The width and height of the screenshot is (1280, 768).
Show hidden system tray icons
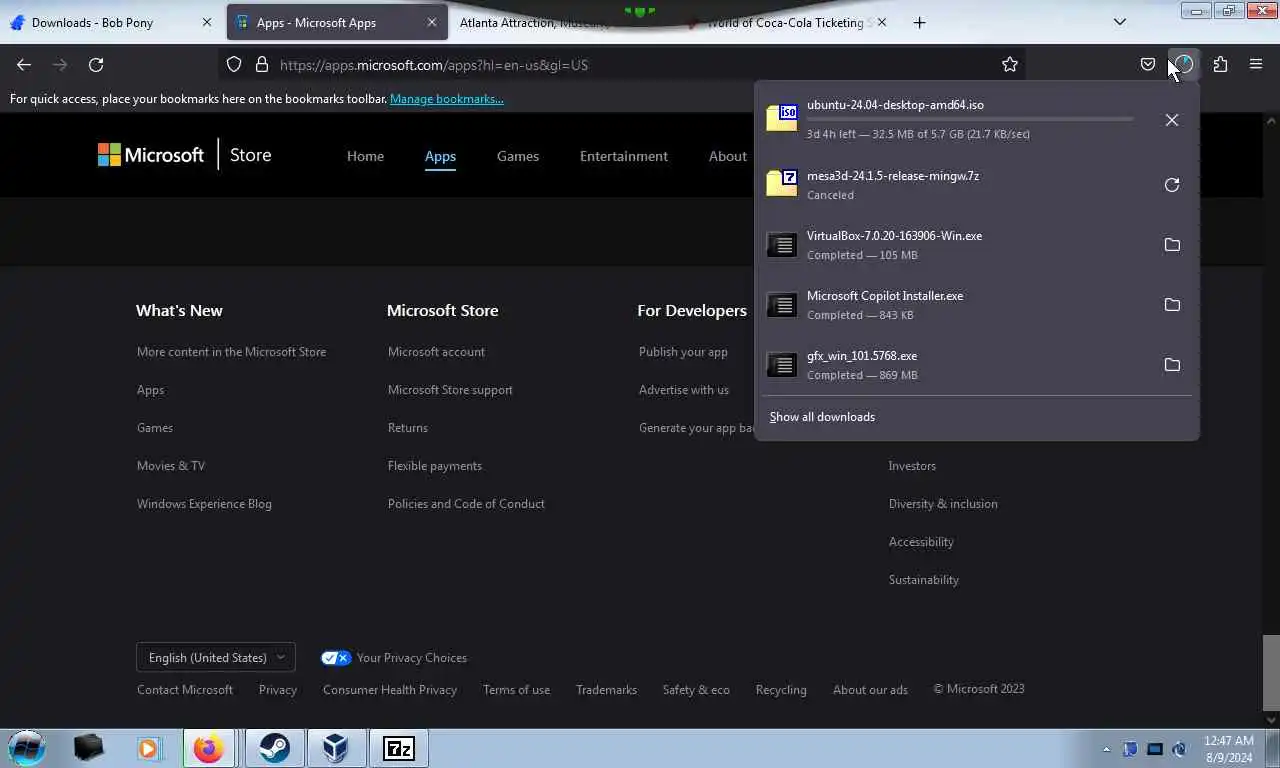click(x=1106, y=749)
